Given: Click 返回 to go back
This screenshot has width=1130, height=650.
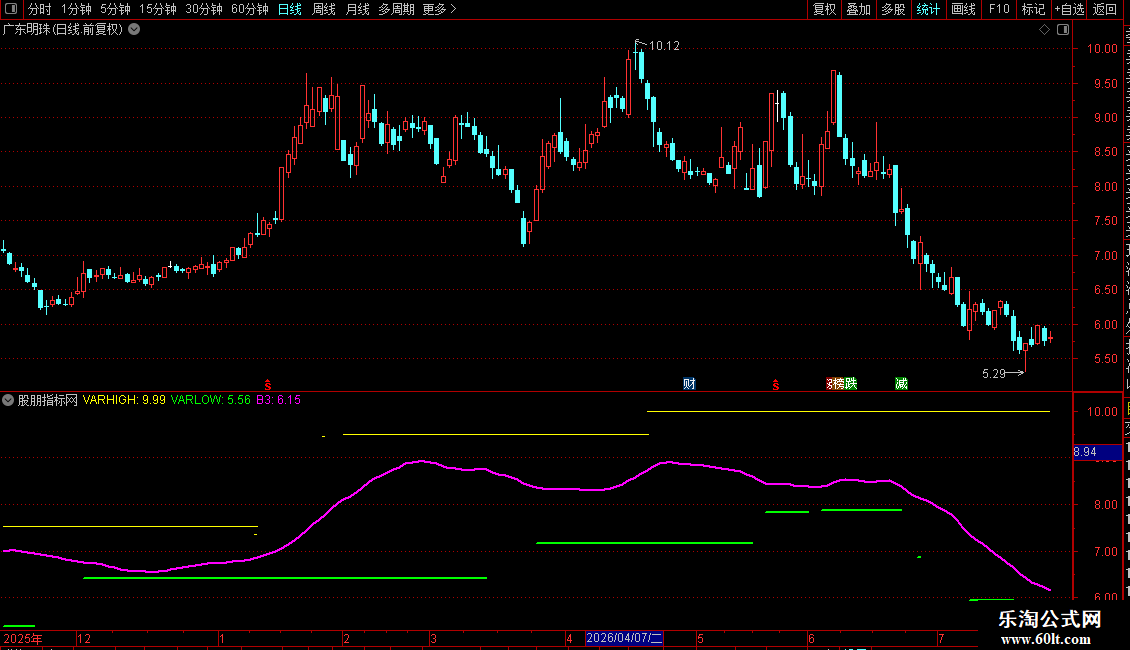Looking at the screenshot, I should point(1105,9).
